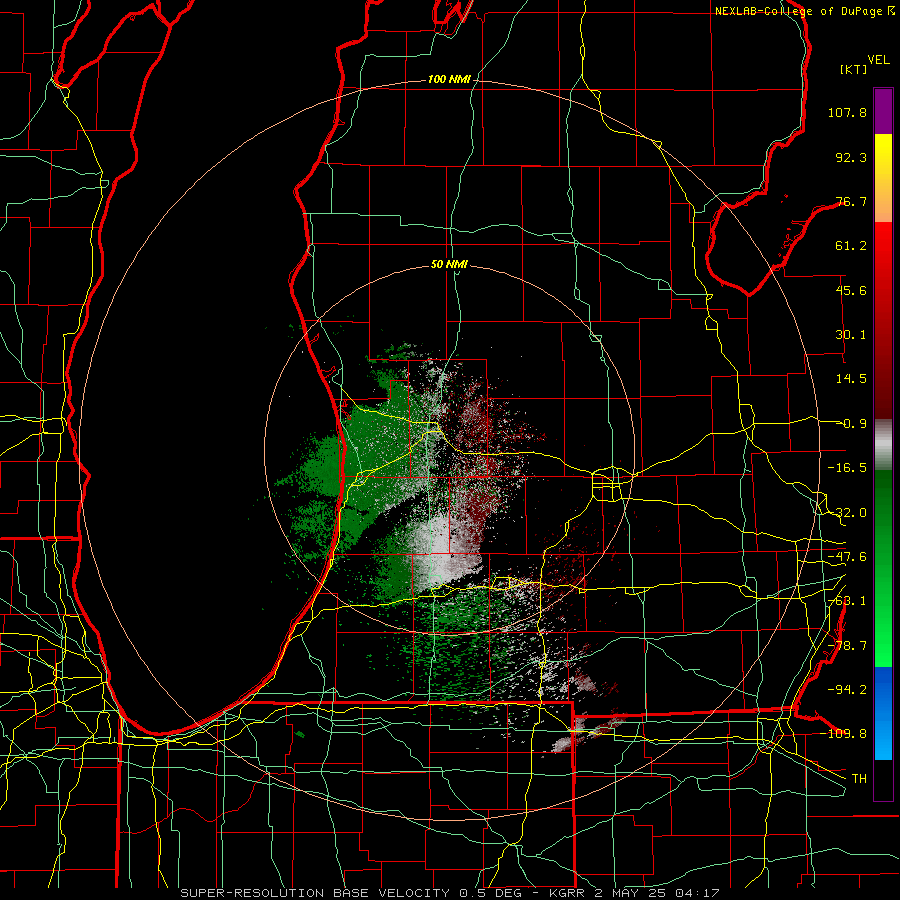The width and height of the screenshot is (900, 900).
Task: Click the Super-Resolution Base Velocity caption
Action: click(x=450, y=893)
